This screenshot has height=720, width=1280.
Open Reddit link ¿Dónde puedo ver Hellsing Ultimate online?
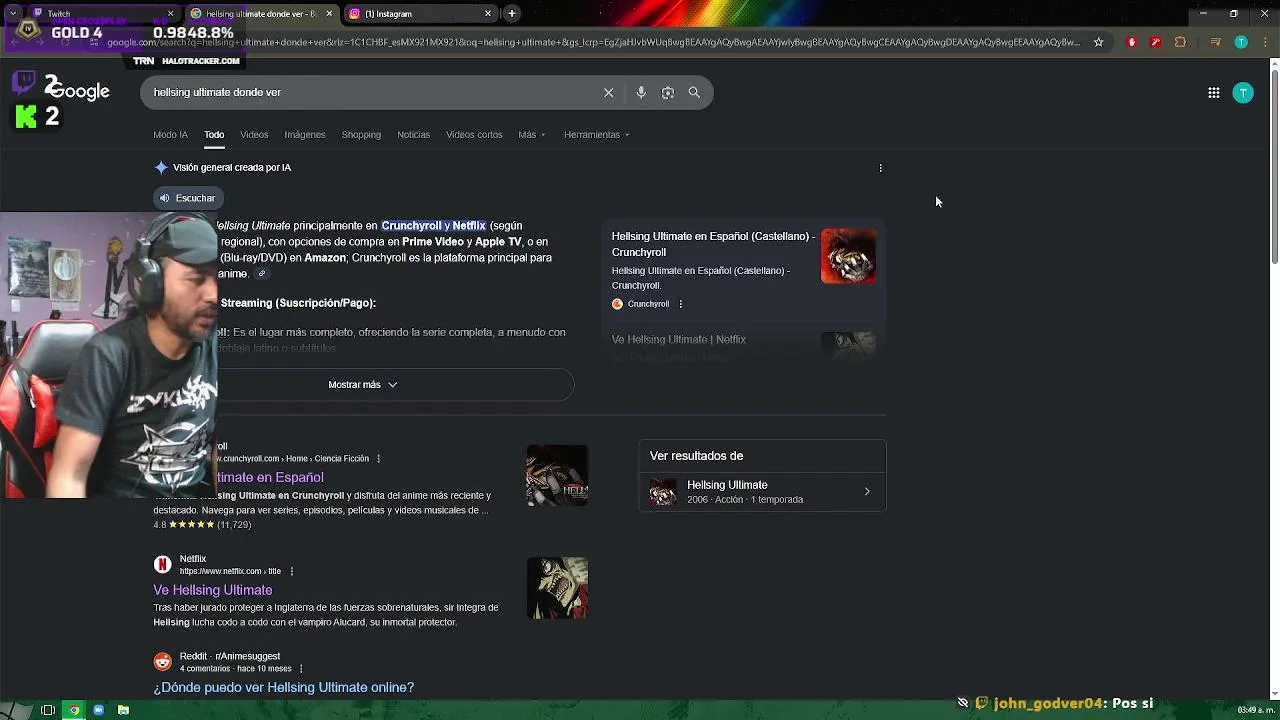(x=283, y=687)
